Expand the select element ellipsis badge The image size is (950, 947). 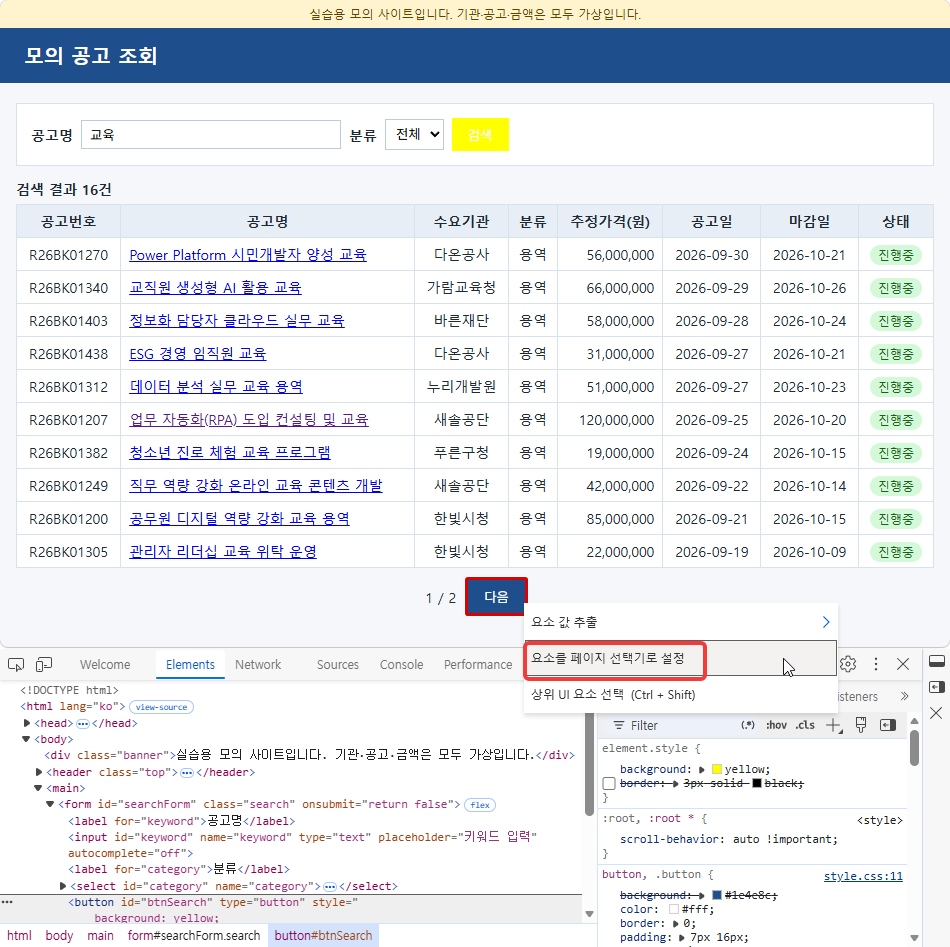[330, 886]
